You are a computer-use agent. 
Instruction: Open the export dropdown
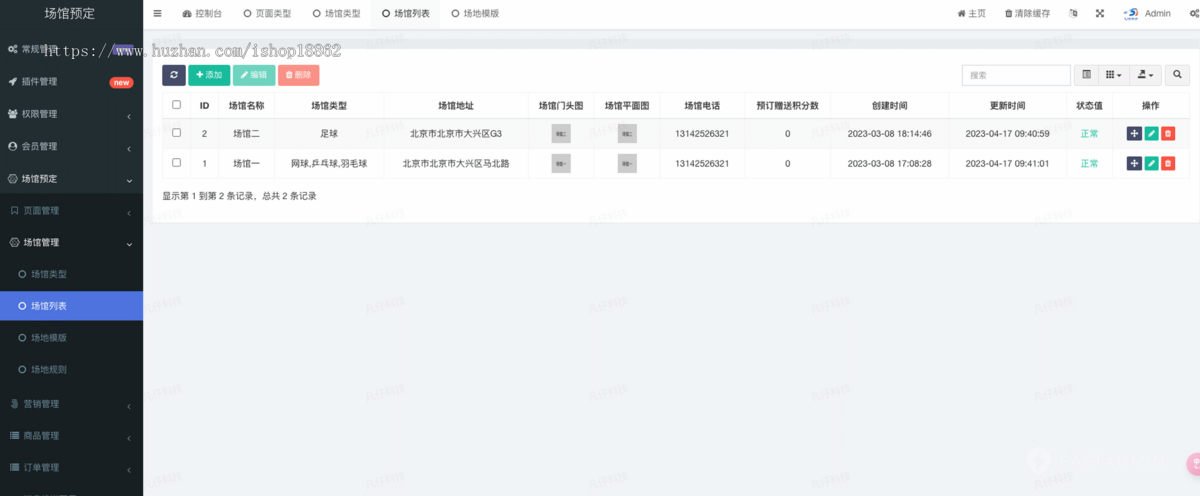1146,75
